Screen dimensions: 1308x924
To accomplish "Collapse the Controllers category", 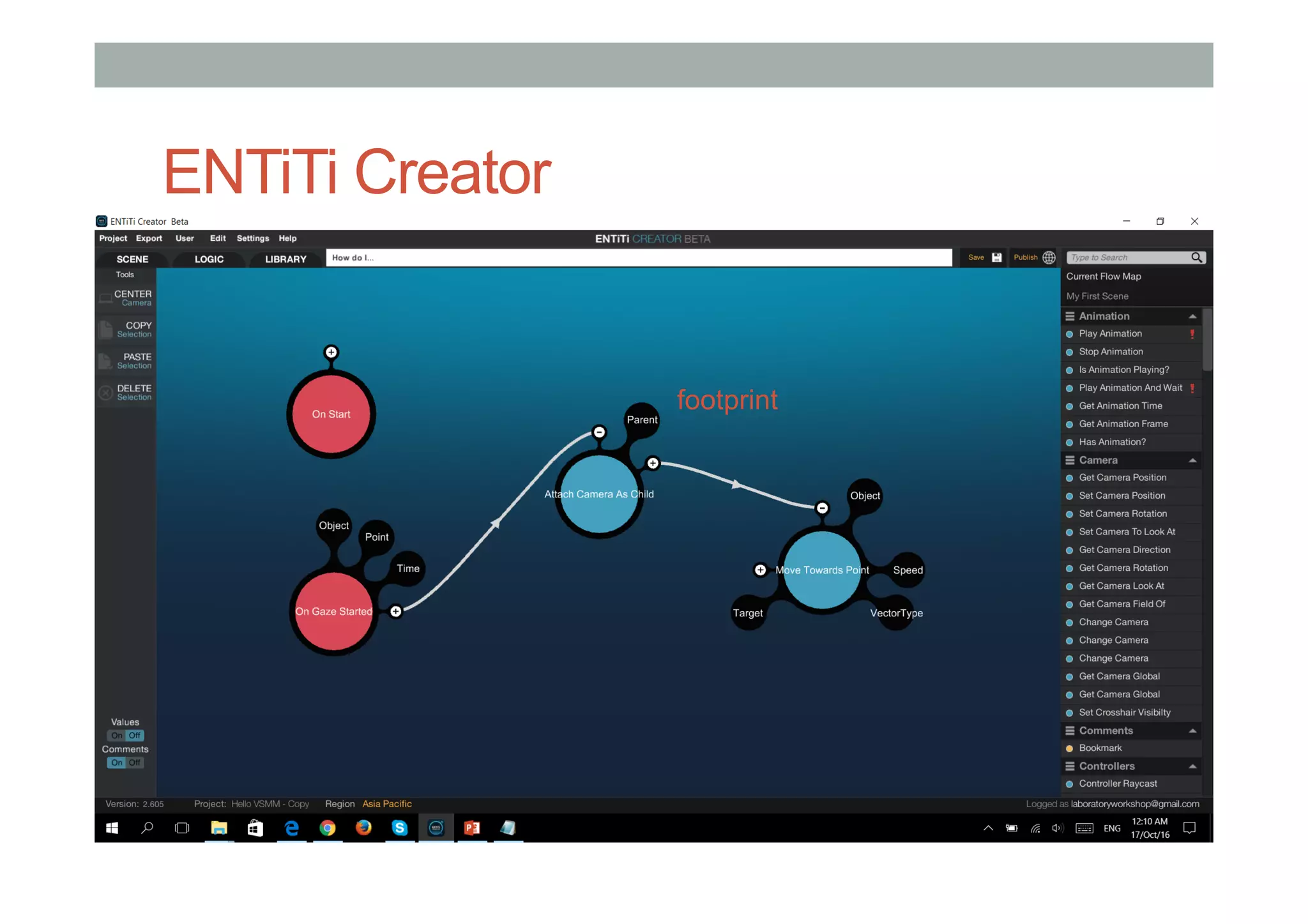I will 1192,766.
